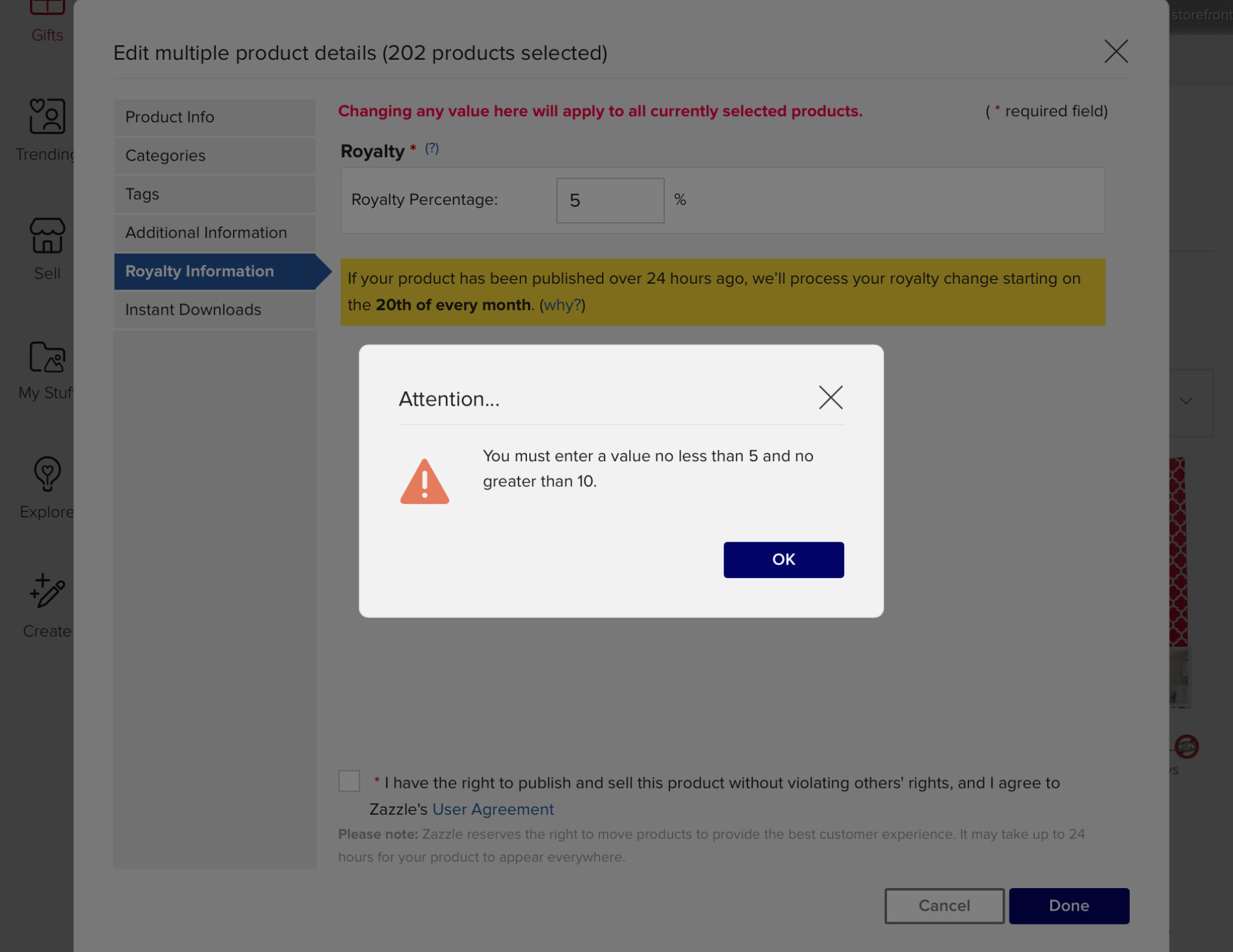Viewport: 1233px width, 952px height.
Task: Click OK in the Attention dialog
Action: 783,560
